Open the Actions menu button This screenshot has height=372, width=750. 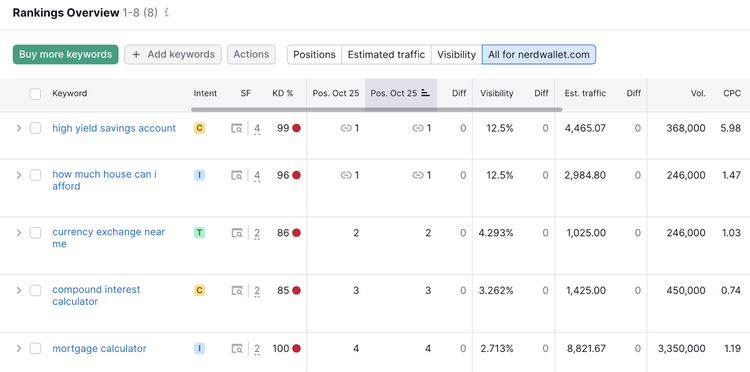point(251,55)
